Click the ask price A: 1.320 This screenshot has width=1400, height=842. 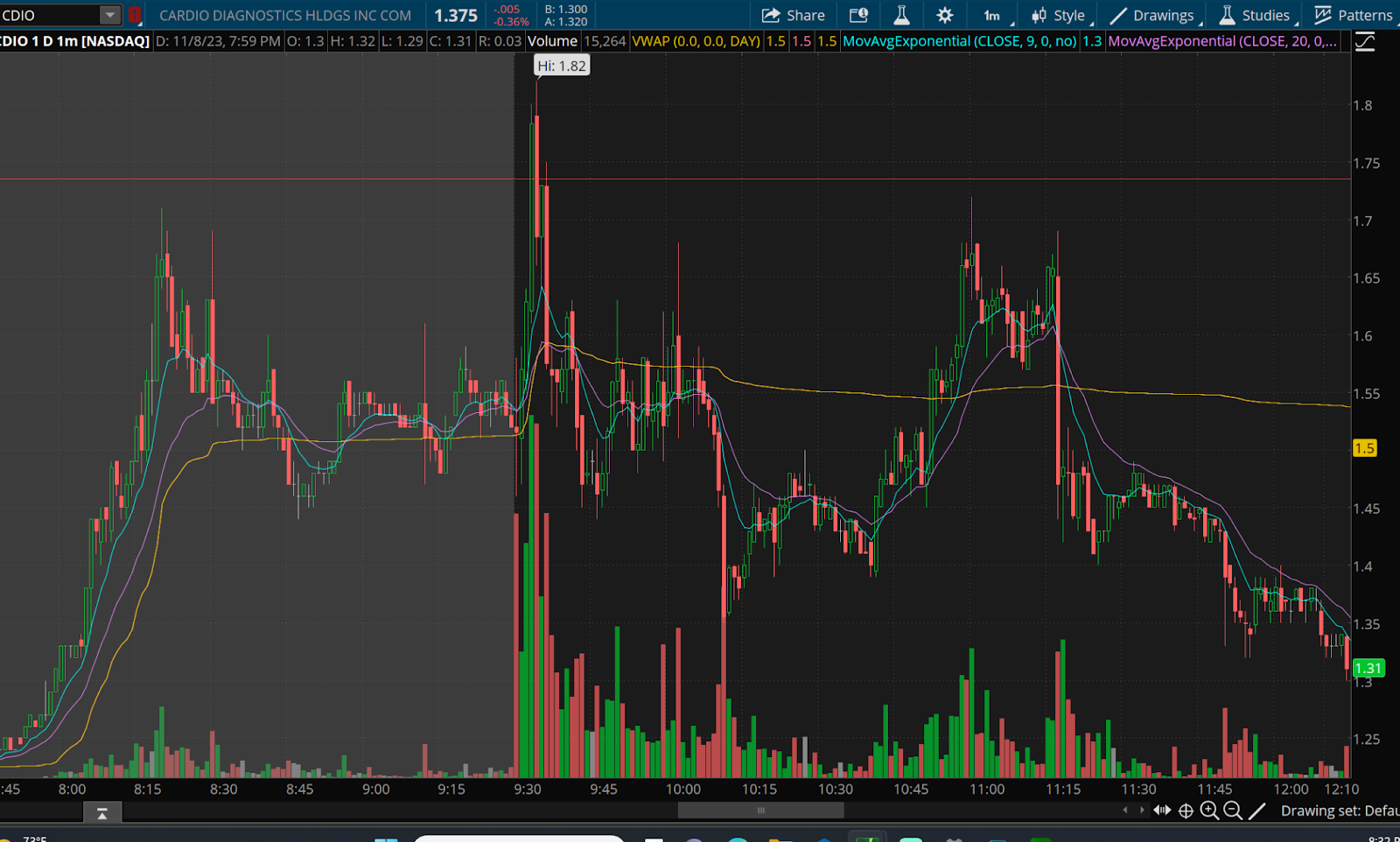click(566, 22)
